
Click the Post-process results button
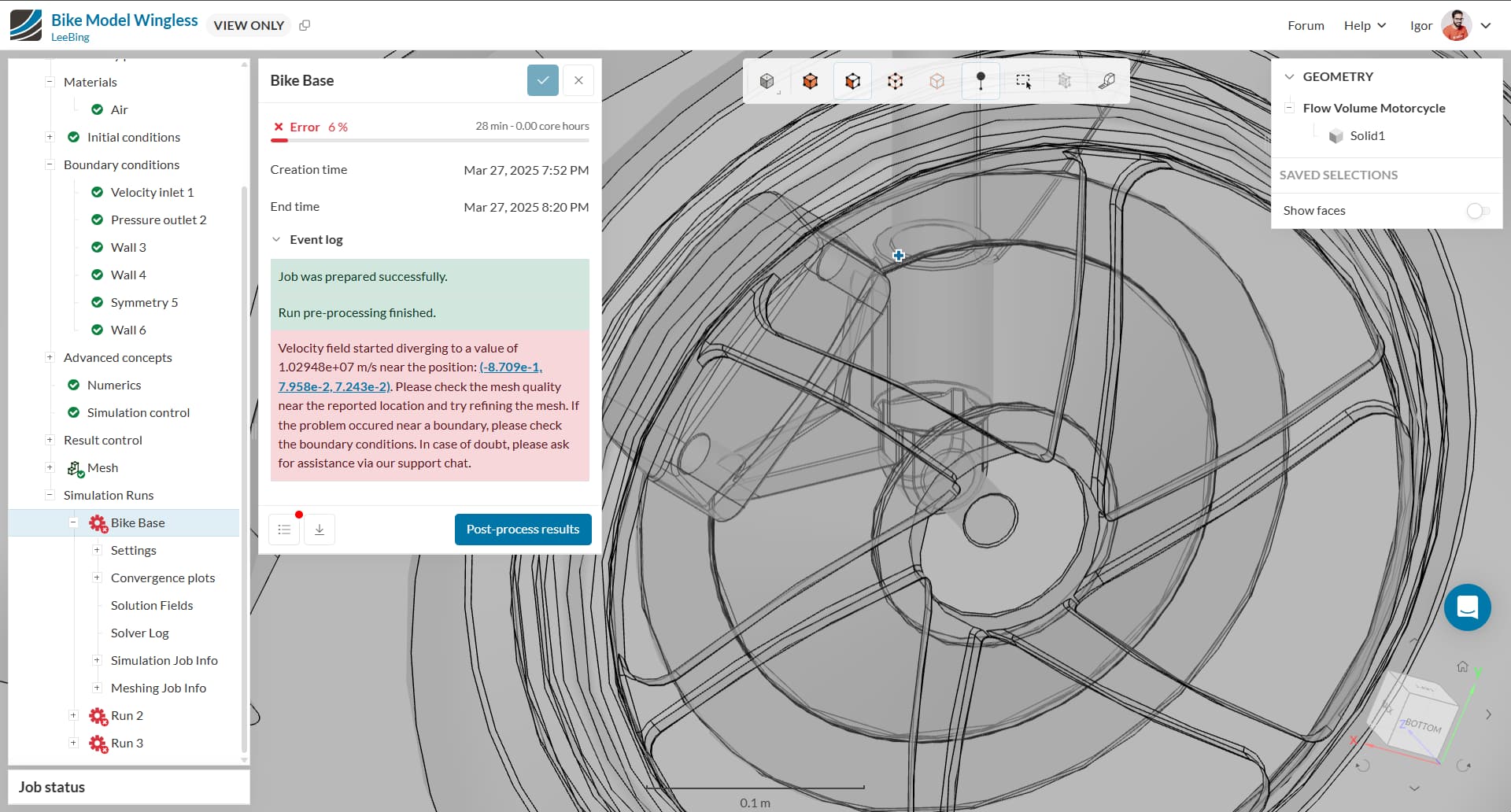click(523, 530)
